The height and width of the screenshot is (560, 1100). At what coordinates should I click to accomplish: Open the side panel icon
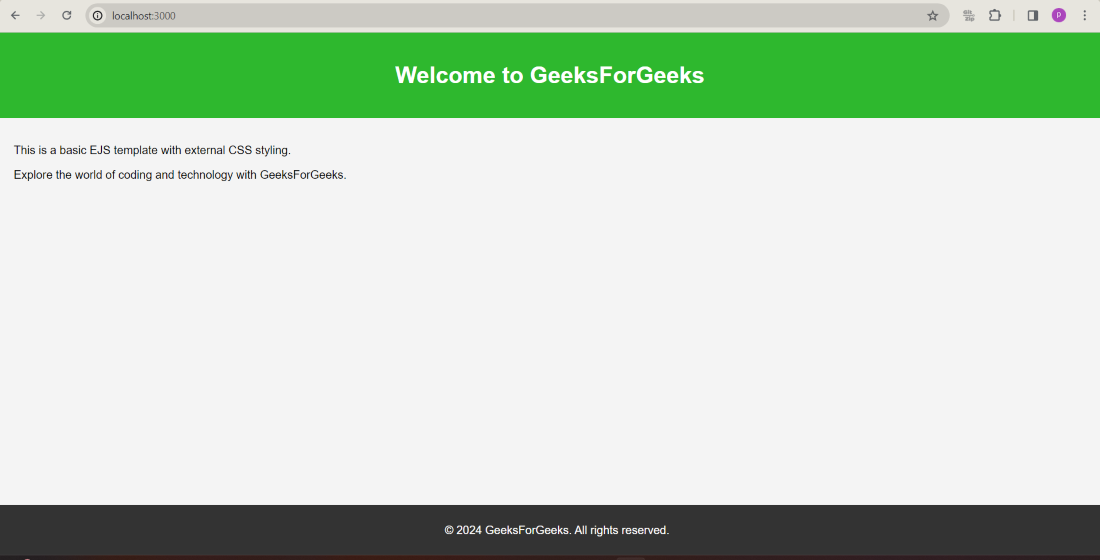tap(1033, 15)
